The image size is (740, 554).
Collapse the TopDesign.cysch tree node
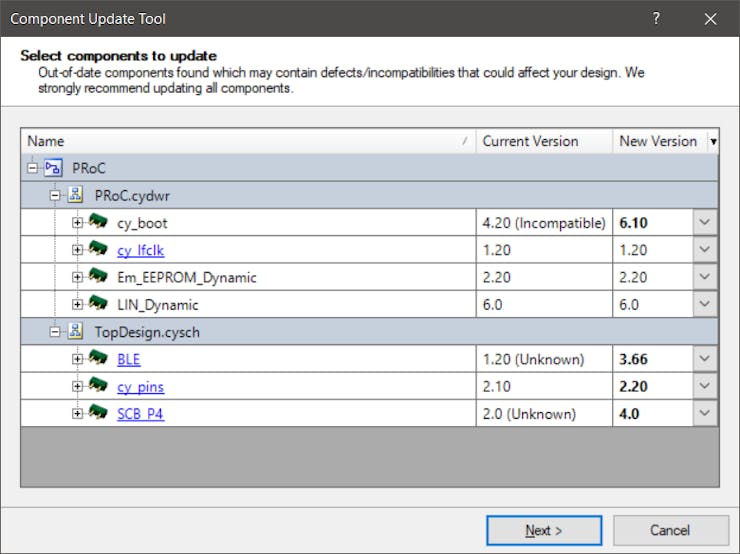click(55, 332)
